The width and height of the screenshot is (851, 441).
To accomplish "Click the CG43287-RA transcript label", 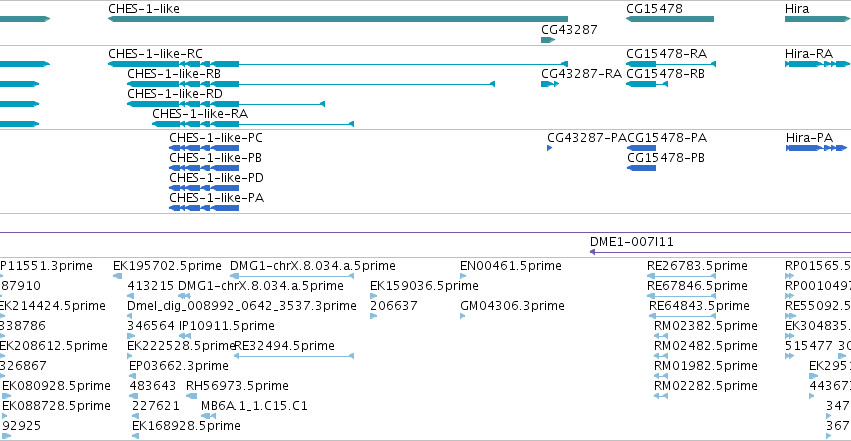I will 581,74.
